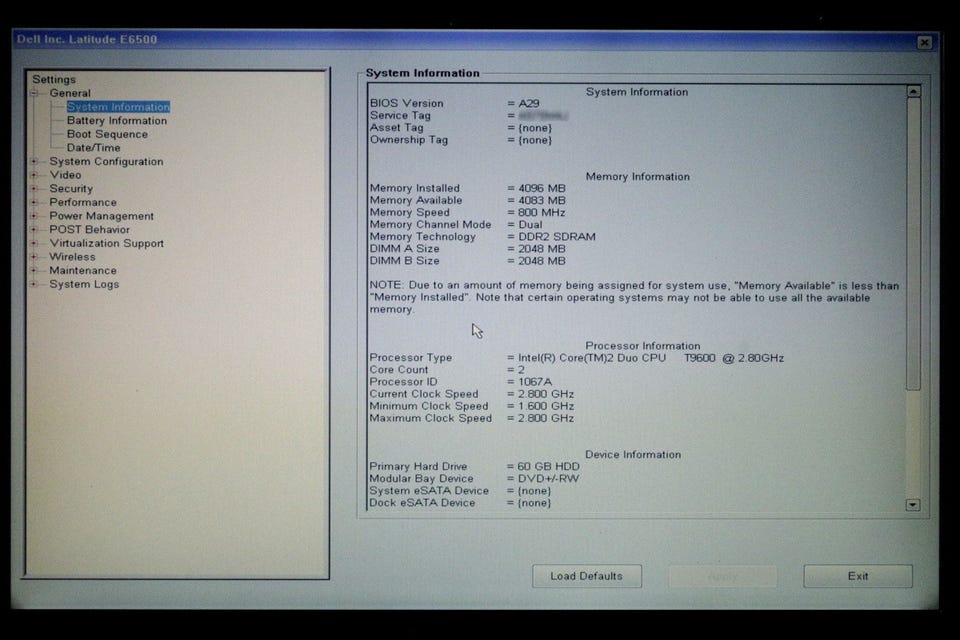Collapse the General tree node
Image resolution: width=960 pixels, height=640 pixels.
pyautogui.click(x=36, y=93)
